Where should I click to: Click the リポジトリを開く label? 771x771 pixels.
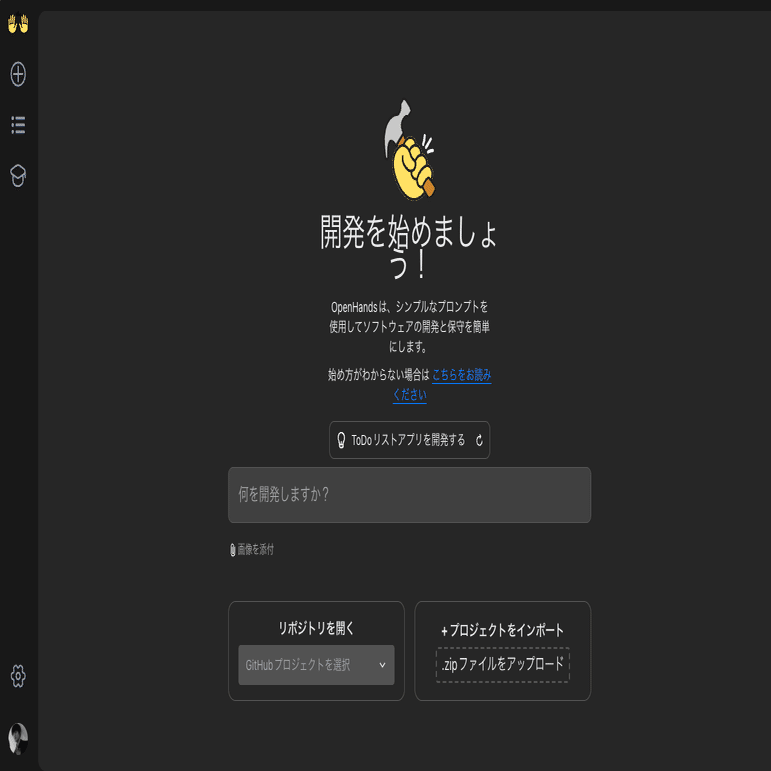316,628
